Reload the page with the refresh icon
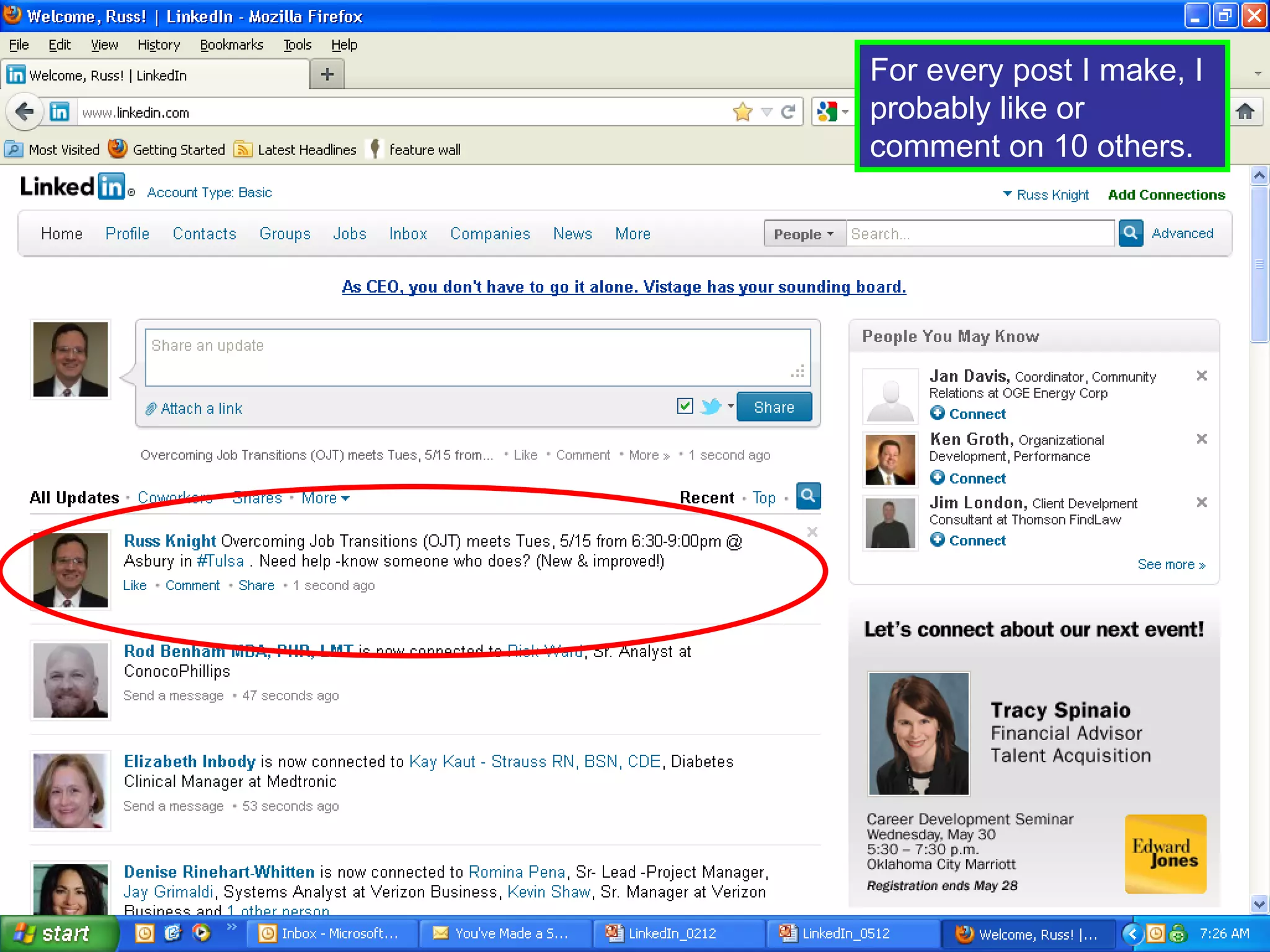 [x=788, y=112]
